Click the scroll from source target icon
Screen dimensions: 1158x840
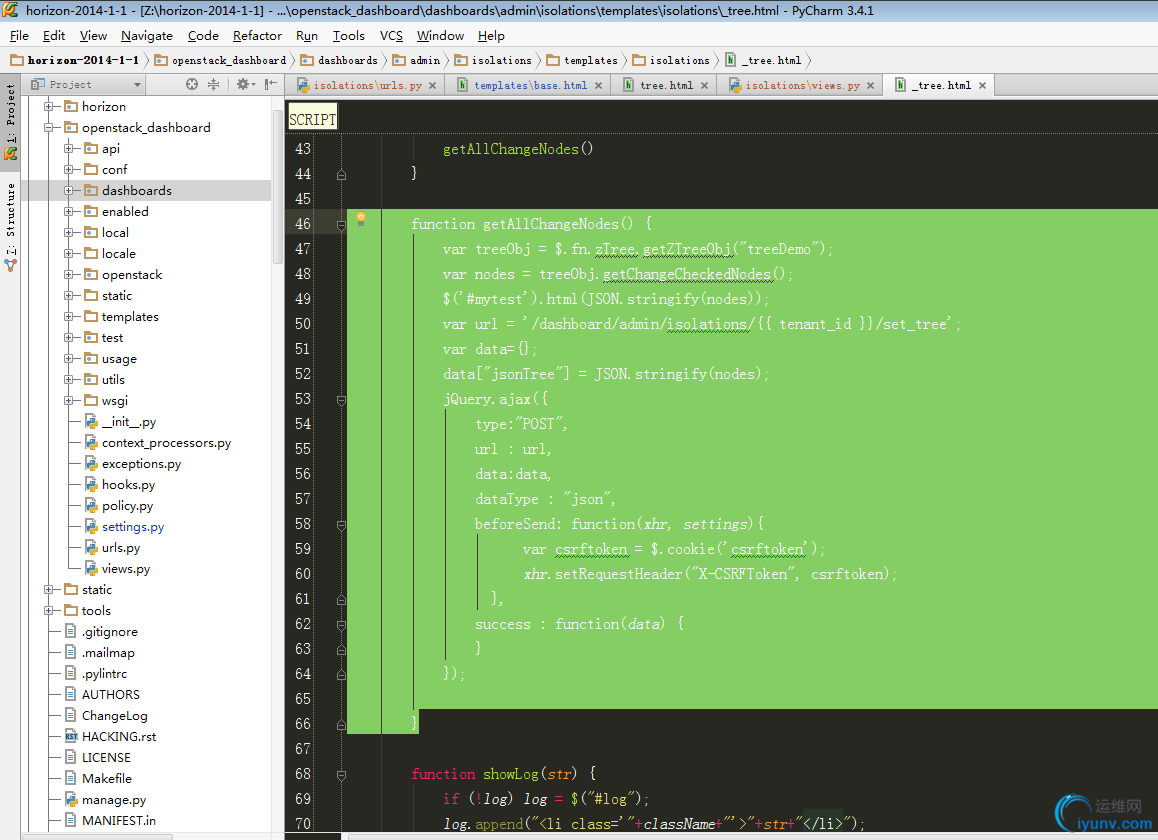(x=192, y=84)
